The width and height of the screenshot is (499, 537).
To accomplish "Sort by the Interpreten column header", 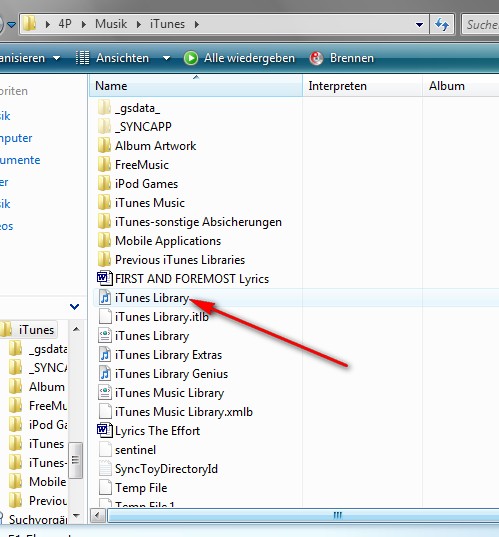I will click(362, 86).
